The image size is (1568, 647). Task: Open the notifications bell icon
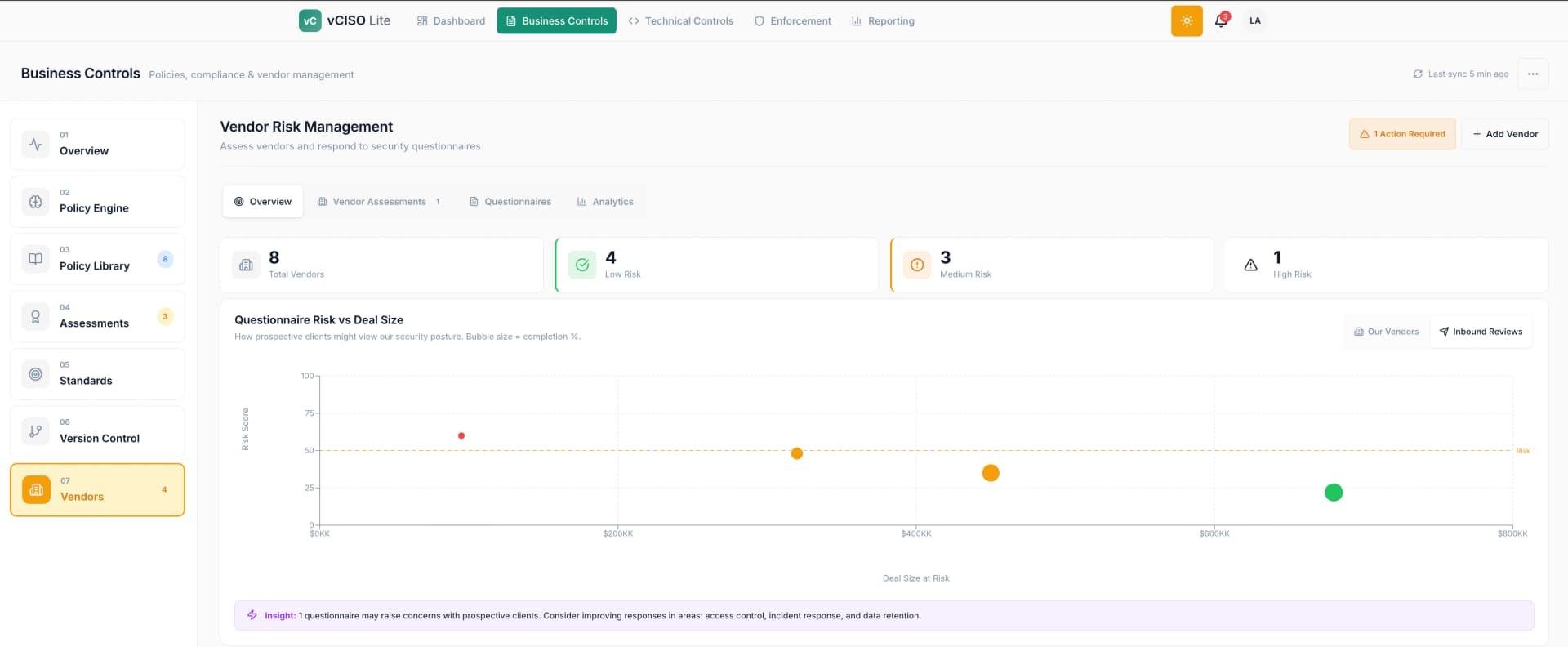1221,20
